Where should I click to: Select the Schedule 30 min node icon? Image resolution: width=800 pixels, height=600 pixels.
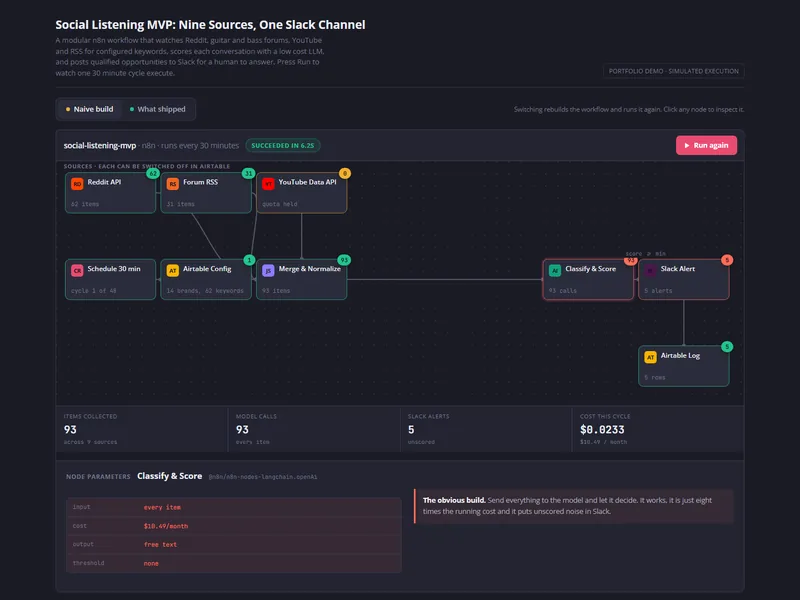(77, 270)
